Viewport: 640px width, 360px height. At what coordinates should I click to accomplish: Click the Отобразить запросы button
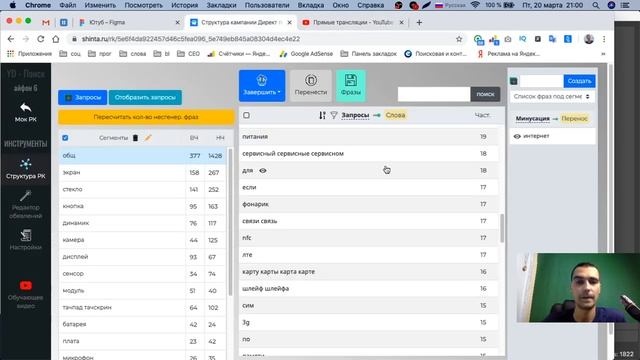pos(145,98)
